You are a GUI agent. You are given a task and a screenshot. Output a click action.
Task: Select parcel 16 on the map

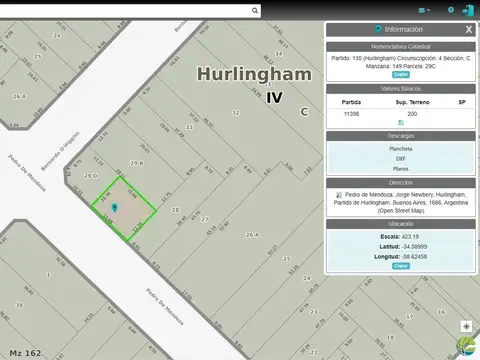pos(441,312)
